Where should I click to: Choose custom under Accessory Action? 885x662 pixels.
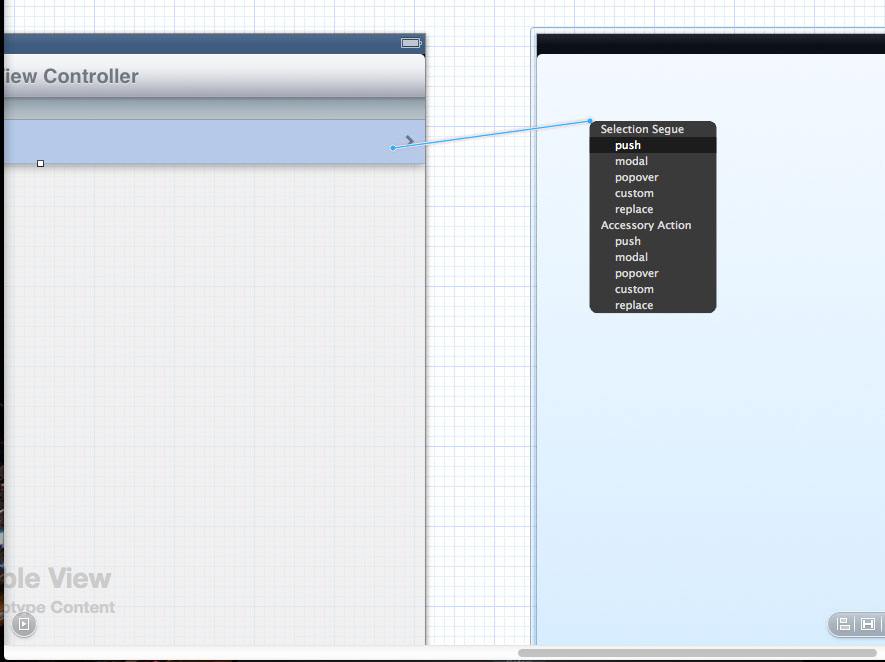634,289
